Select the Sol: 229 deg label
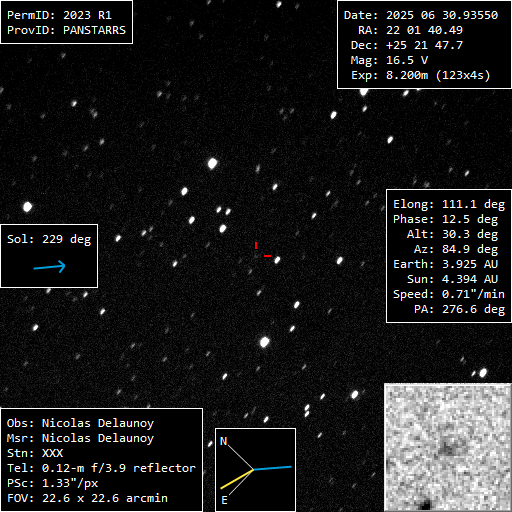 click(x=49, y=239)
